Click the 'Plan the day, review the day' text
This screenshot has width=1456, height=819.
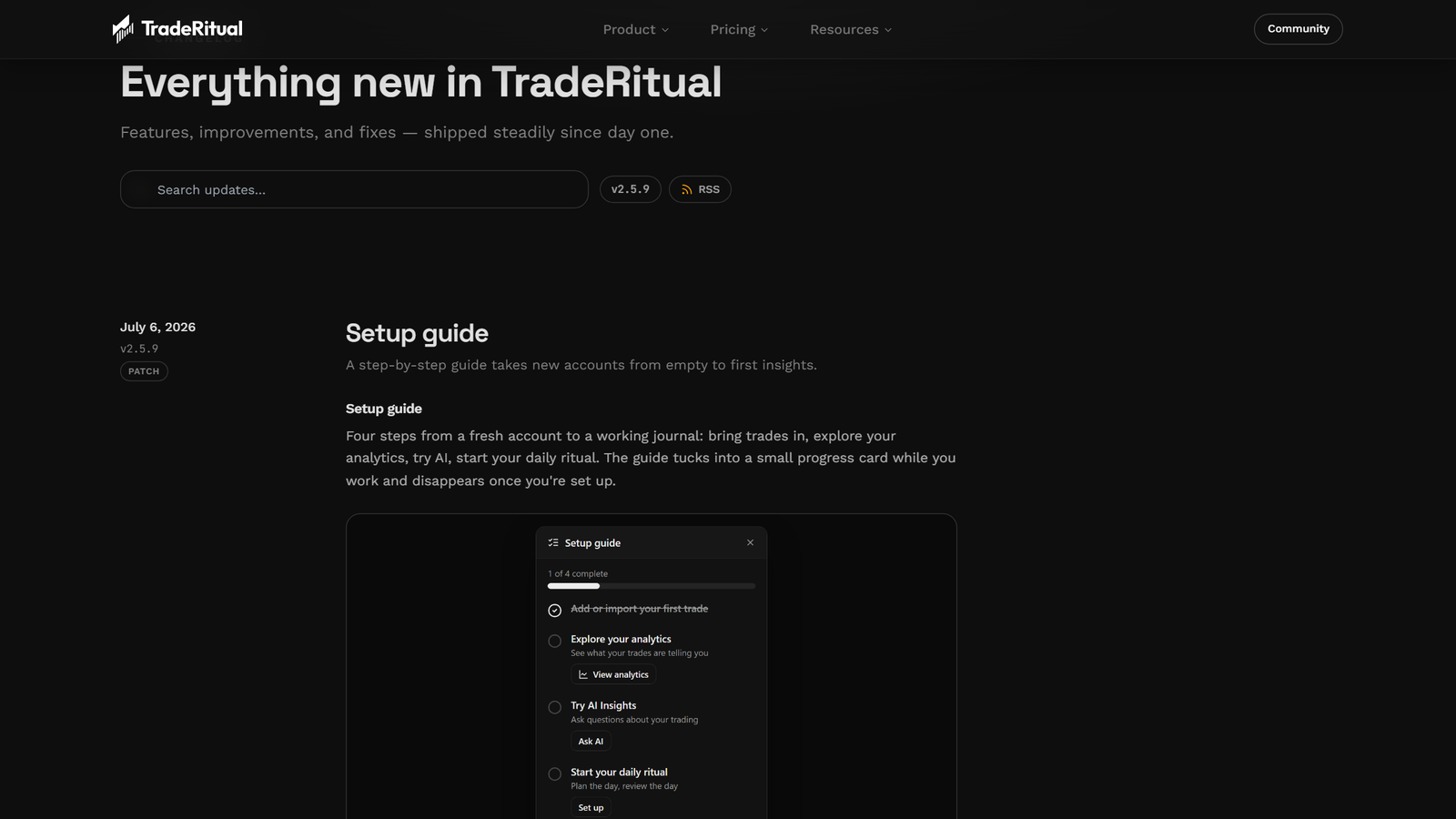point(624,785)
